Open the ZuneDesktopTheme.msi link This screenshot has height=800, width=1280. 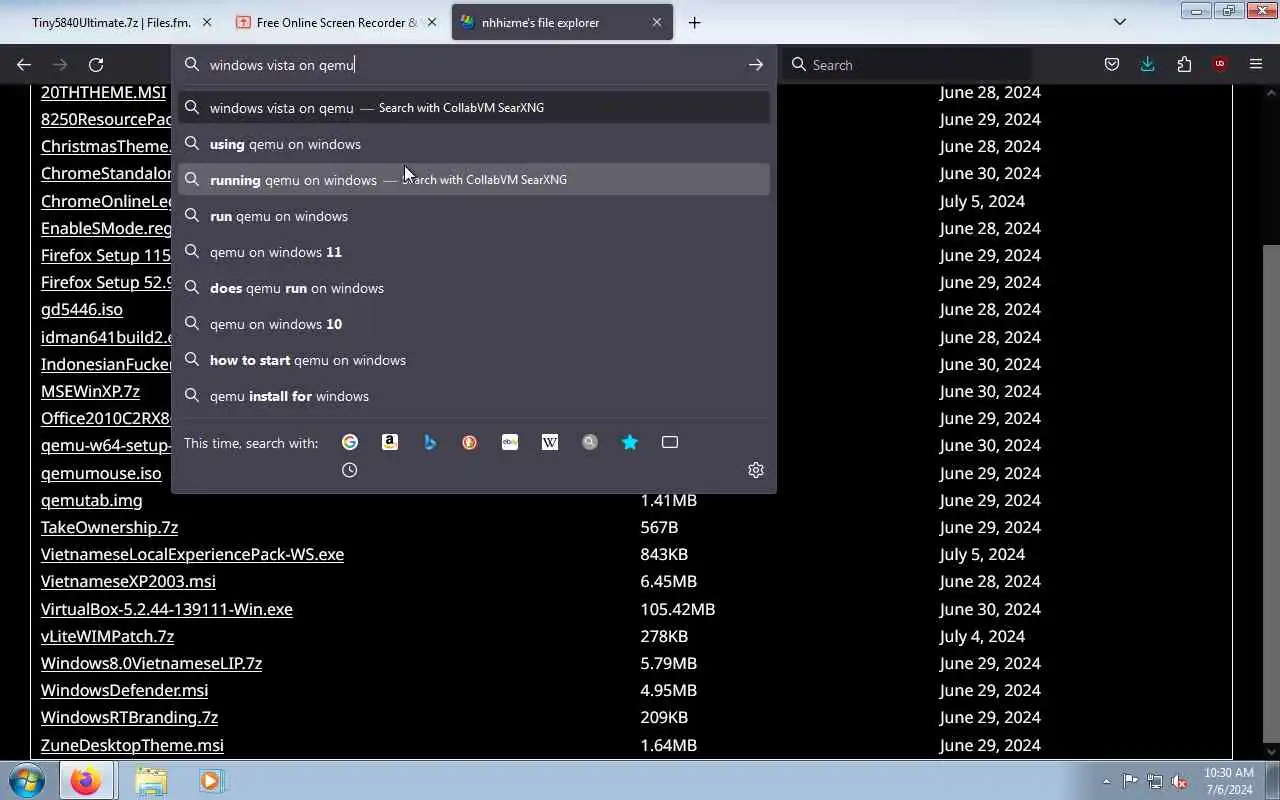tap(132, 745)
